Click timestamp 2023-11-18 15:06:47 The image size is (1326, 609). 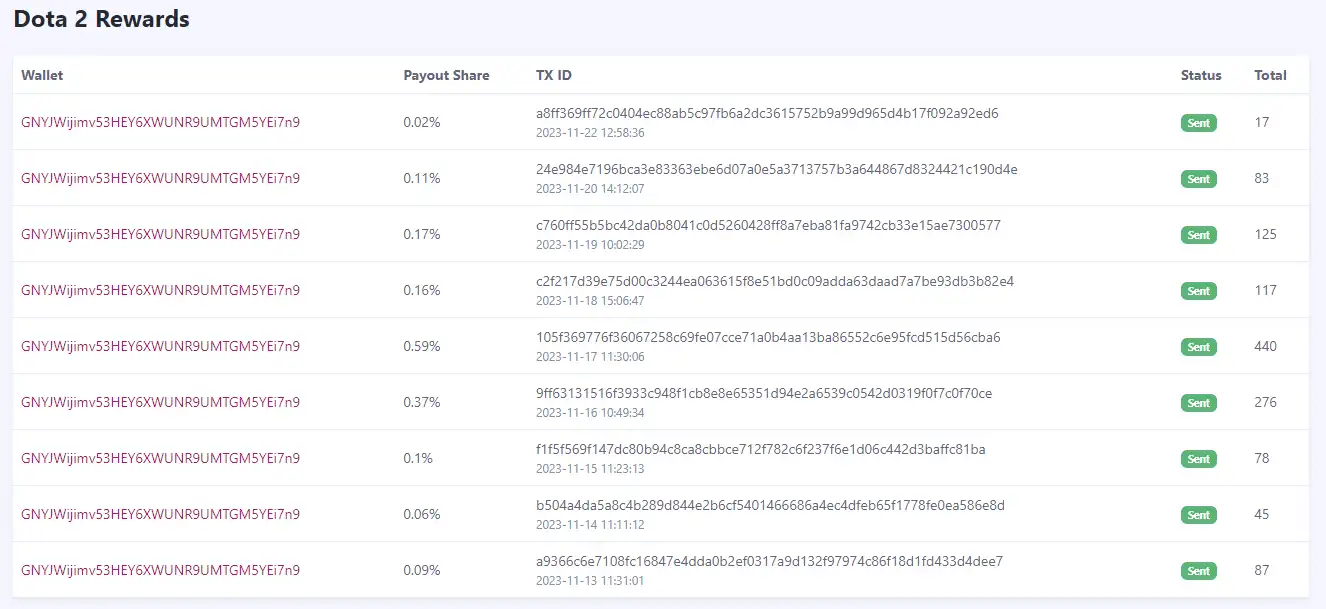tap(590, 301)
